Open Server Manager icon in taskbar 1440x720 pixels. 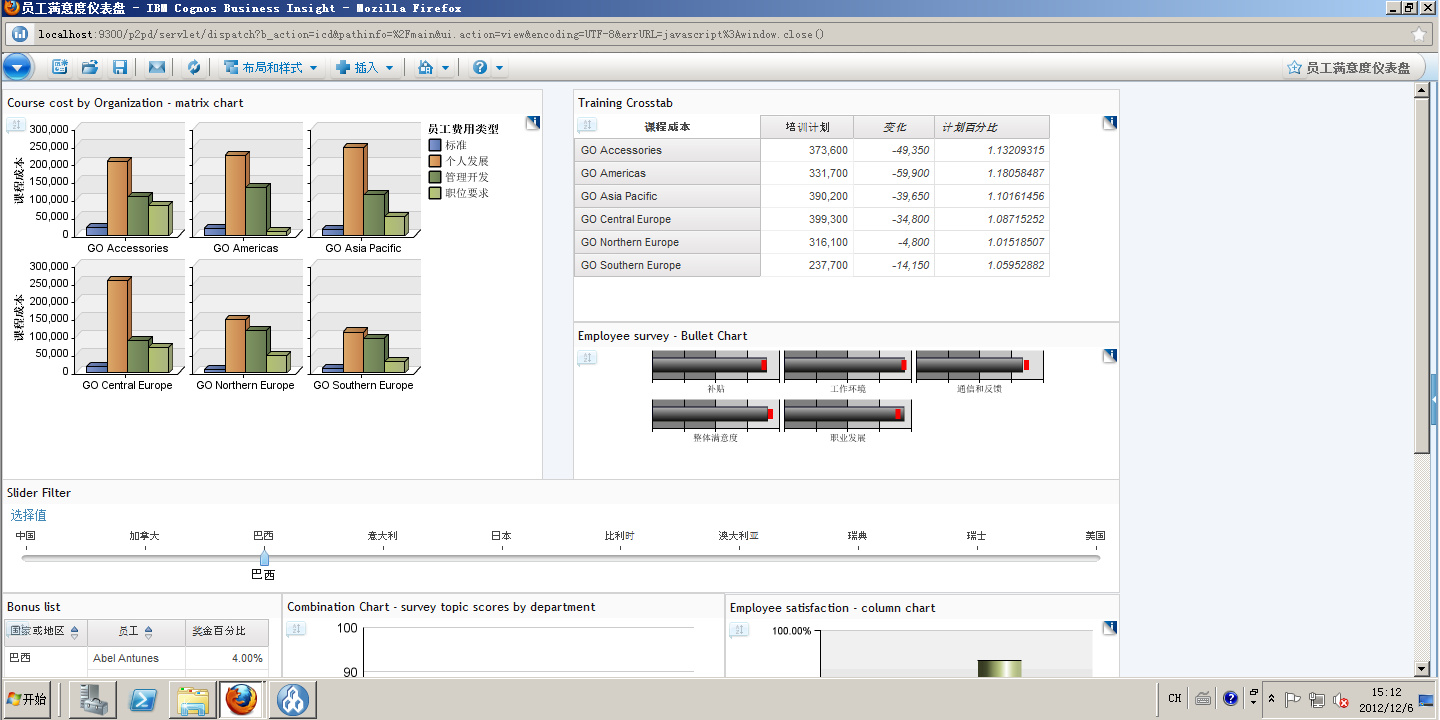95,700
